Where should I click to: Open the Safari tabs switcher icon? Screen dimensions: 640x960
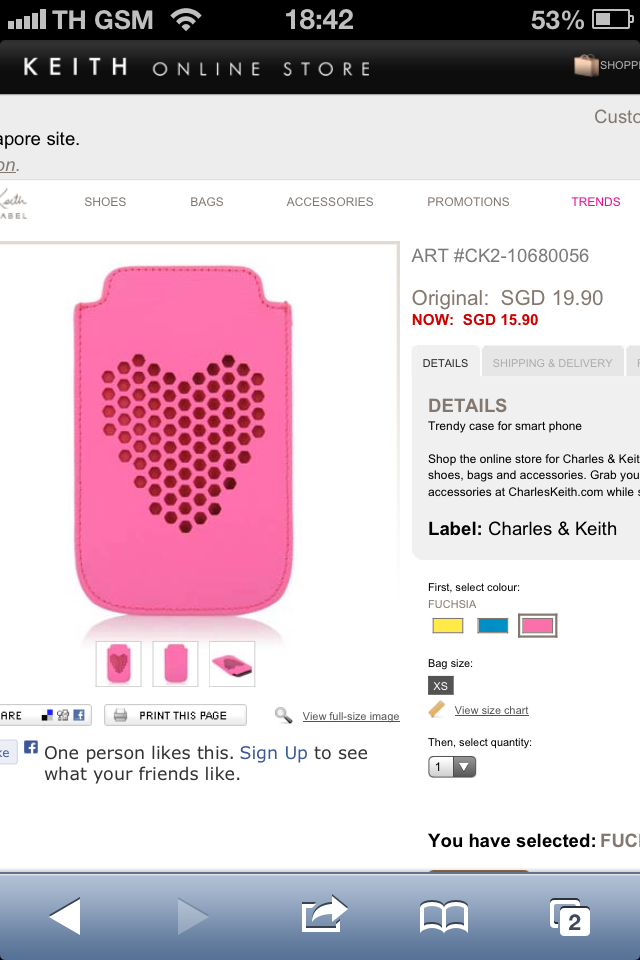click(x=570, y=915)
